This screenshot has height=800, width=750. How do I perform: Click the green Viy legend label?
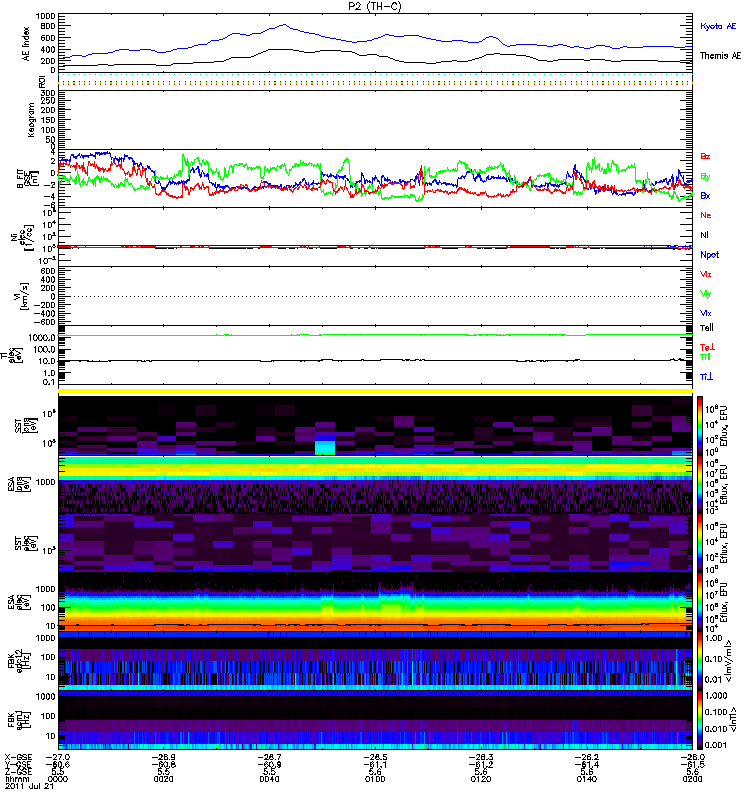[x=706, y=294]
